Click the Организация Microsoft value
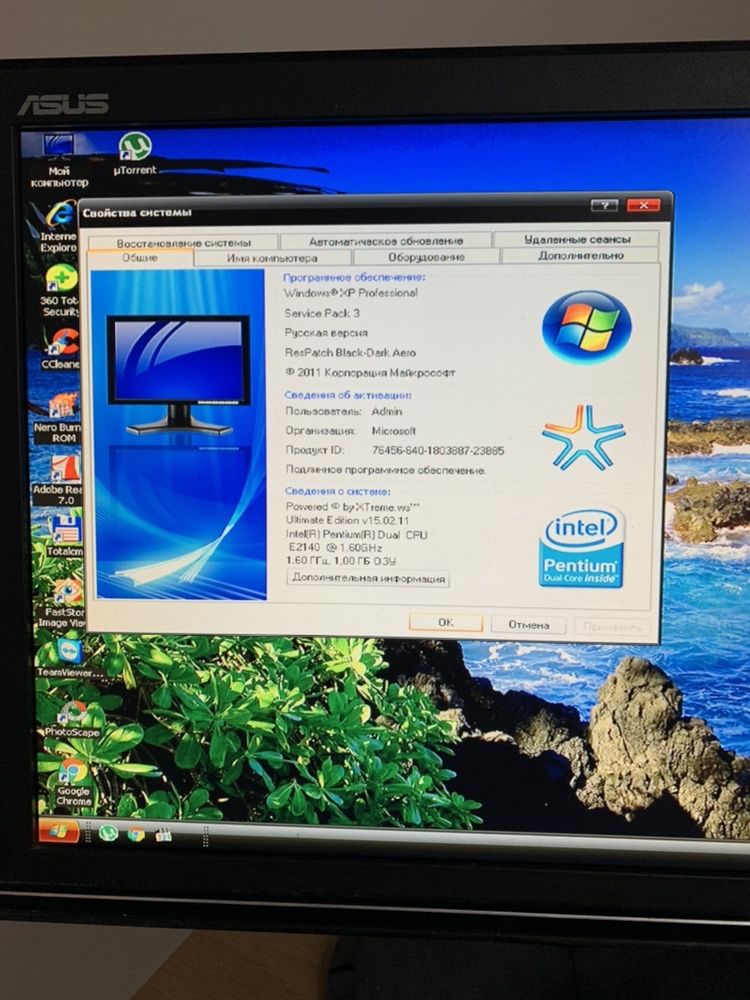The height and width of the screenshot is (1000, 750). tap(393, 431)
